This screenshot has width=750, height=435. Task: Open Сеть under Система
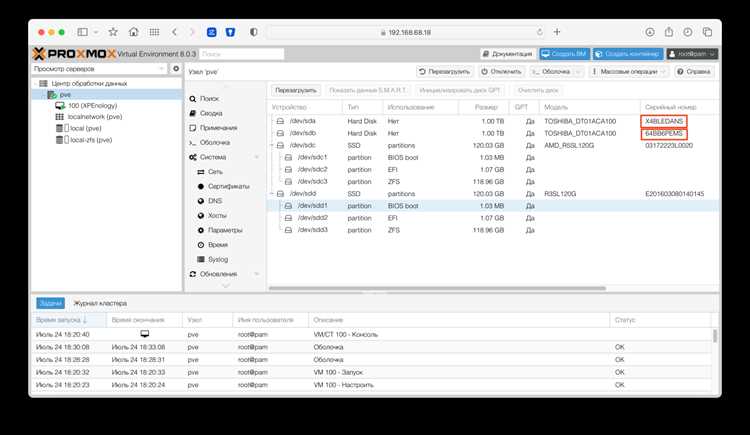(215, 172)
